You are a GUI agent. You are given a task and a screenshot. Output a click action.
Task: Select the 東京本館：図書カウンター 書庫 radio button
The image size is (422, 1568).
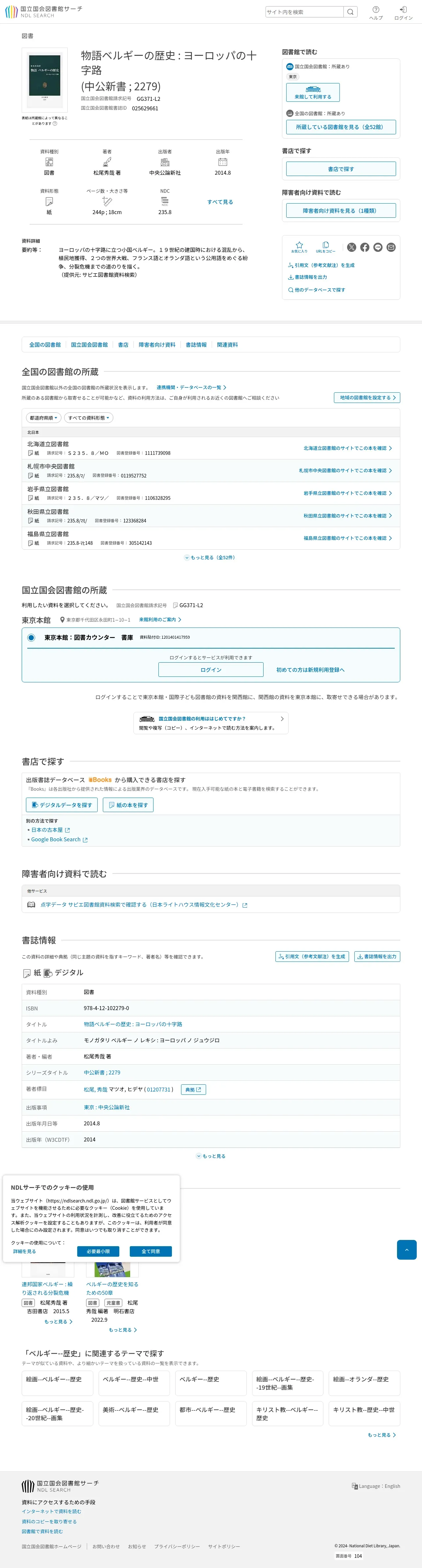tap(31, 637)
